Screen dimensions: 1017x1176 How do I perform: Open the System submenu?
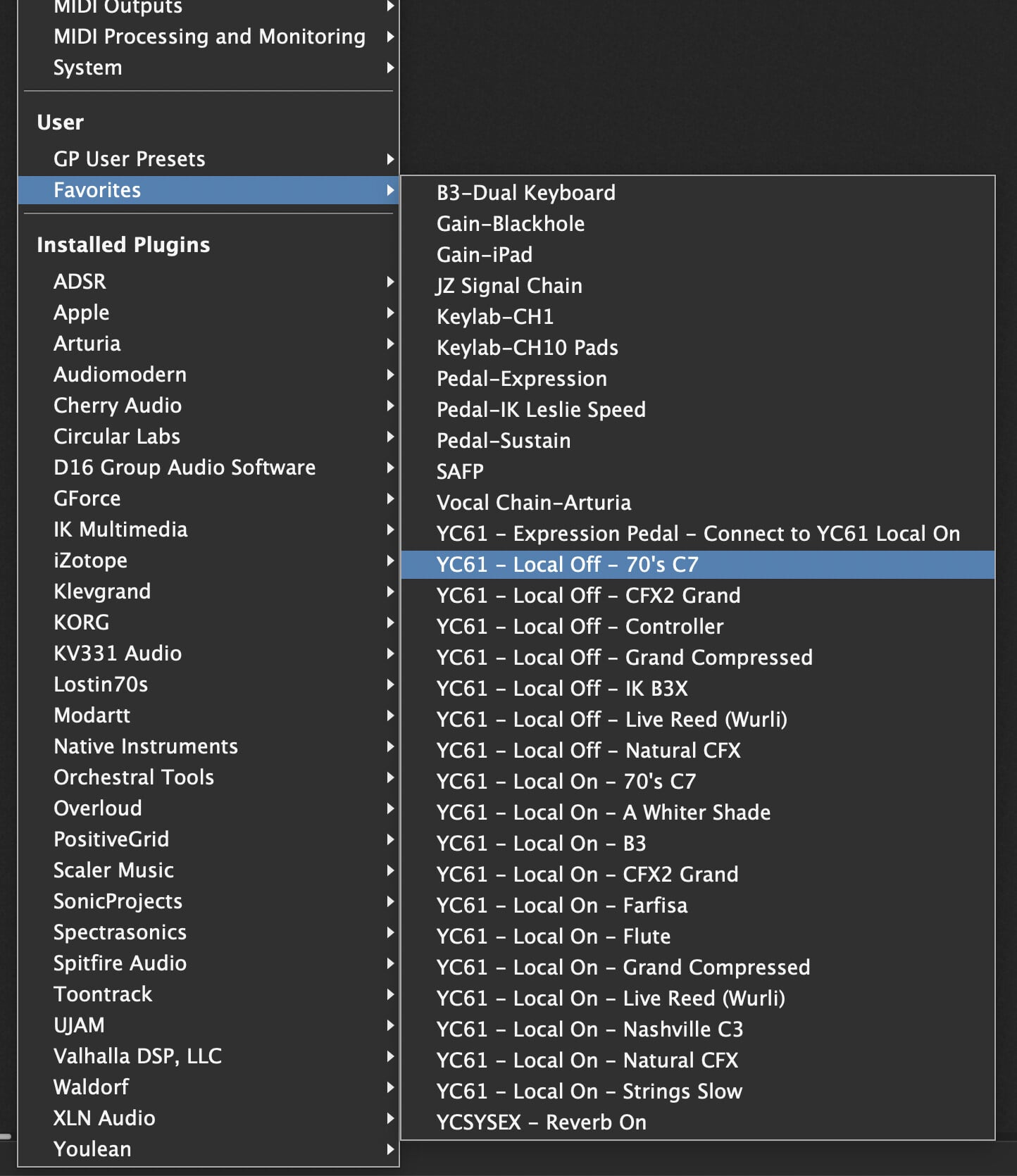point(88,67)
